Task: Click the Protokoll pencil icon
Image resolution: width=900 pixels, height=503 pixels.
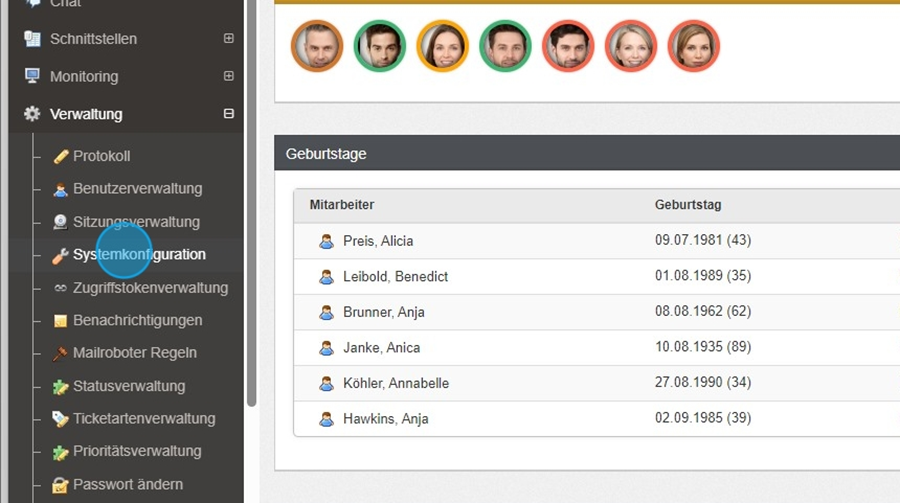Action: point(61,156)
